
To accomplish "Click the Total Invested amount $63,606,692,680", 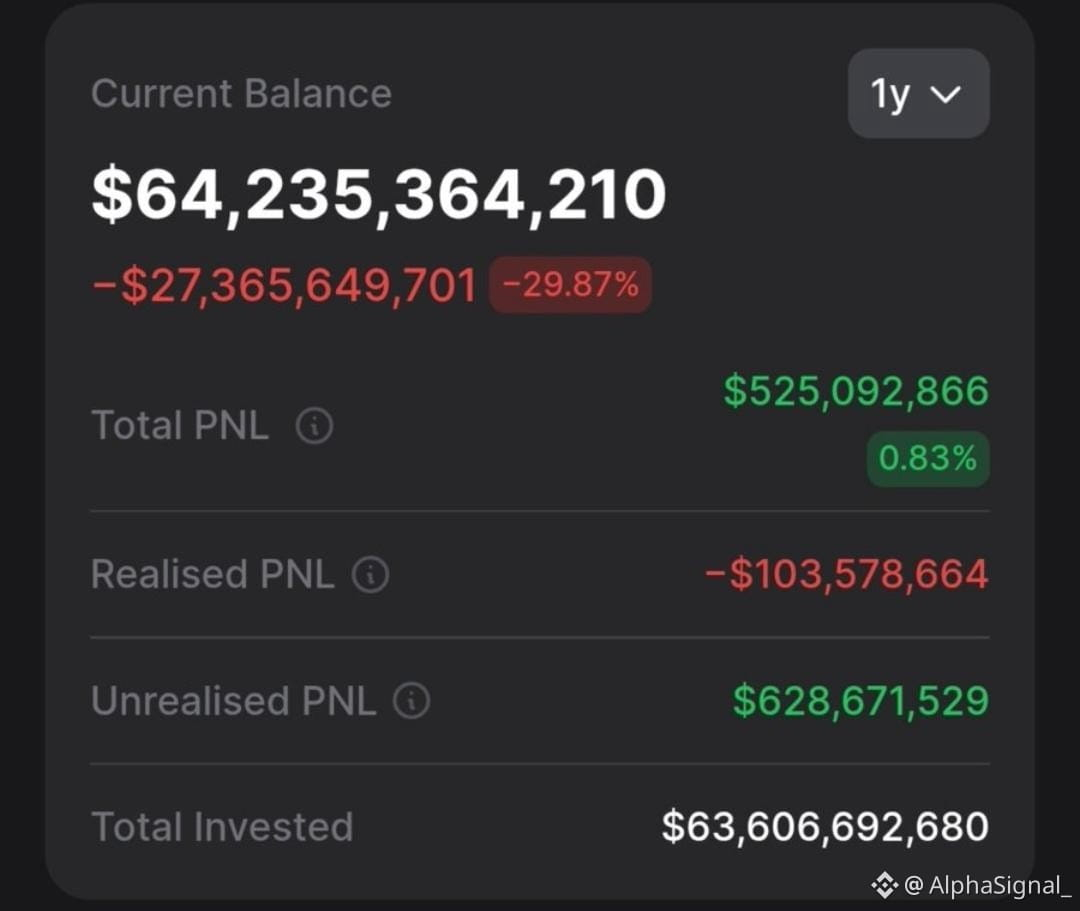I will (825, 827).
